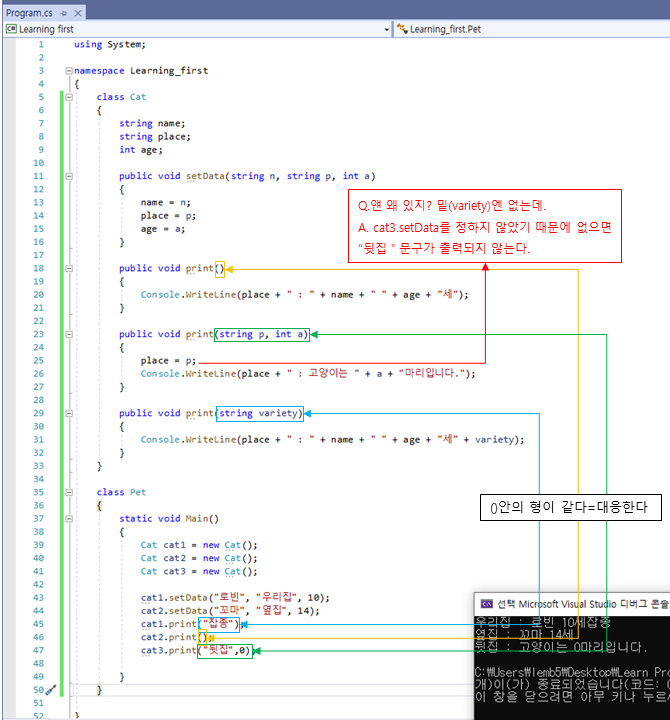Click line number 42 in the gutter

[39, 585]
